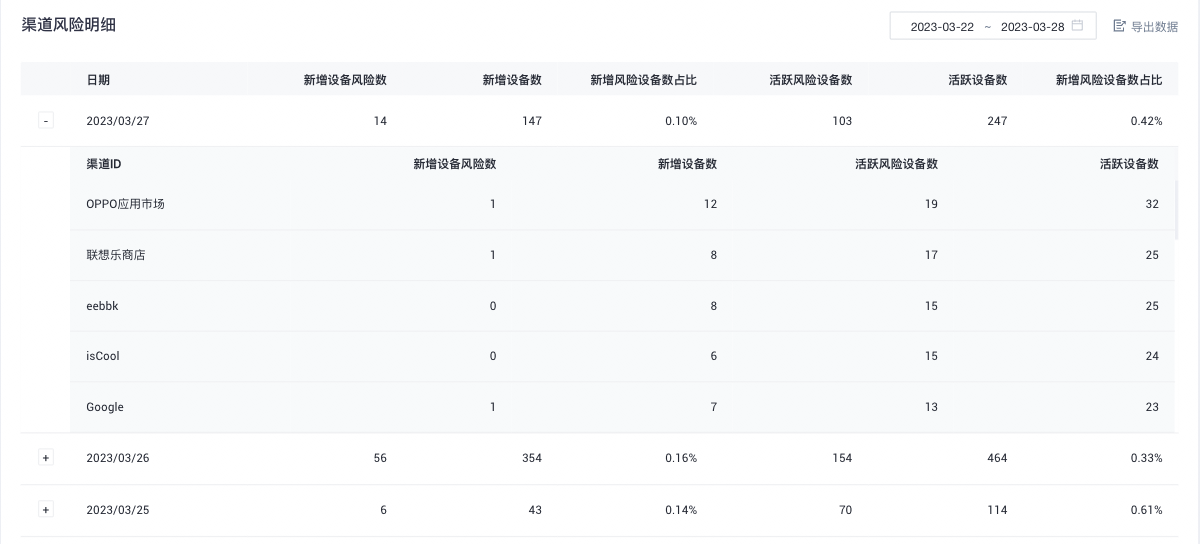Click the 2023/03/27 date cell
The height and width of the screenshot is (544, 1200).
pyautogui.click(x=118, y=121)
